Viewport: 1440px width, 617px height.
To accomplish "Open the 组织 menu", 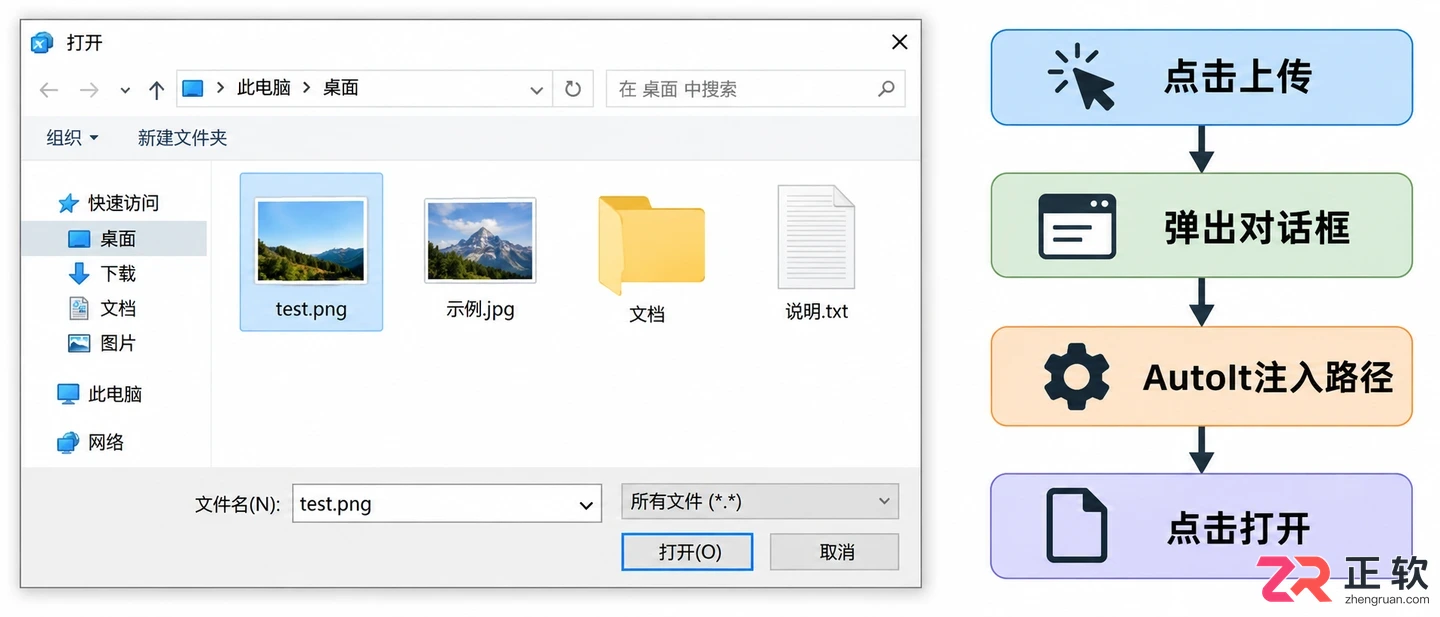I will click(x=72, y=138).
